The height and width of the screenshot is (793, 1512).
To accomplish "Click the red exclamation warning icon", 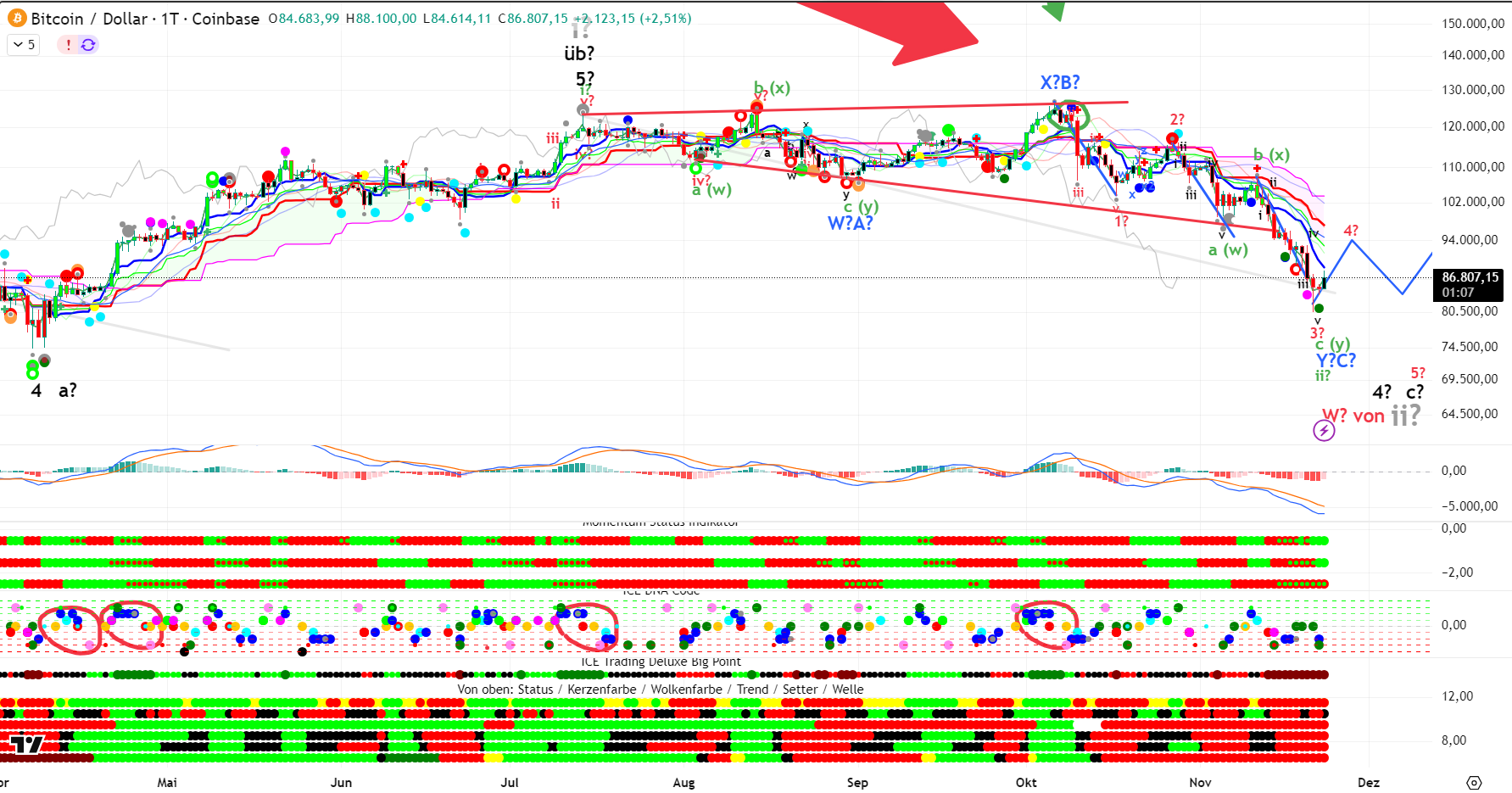I will pos(69,44).
